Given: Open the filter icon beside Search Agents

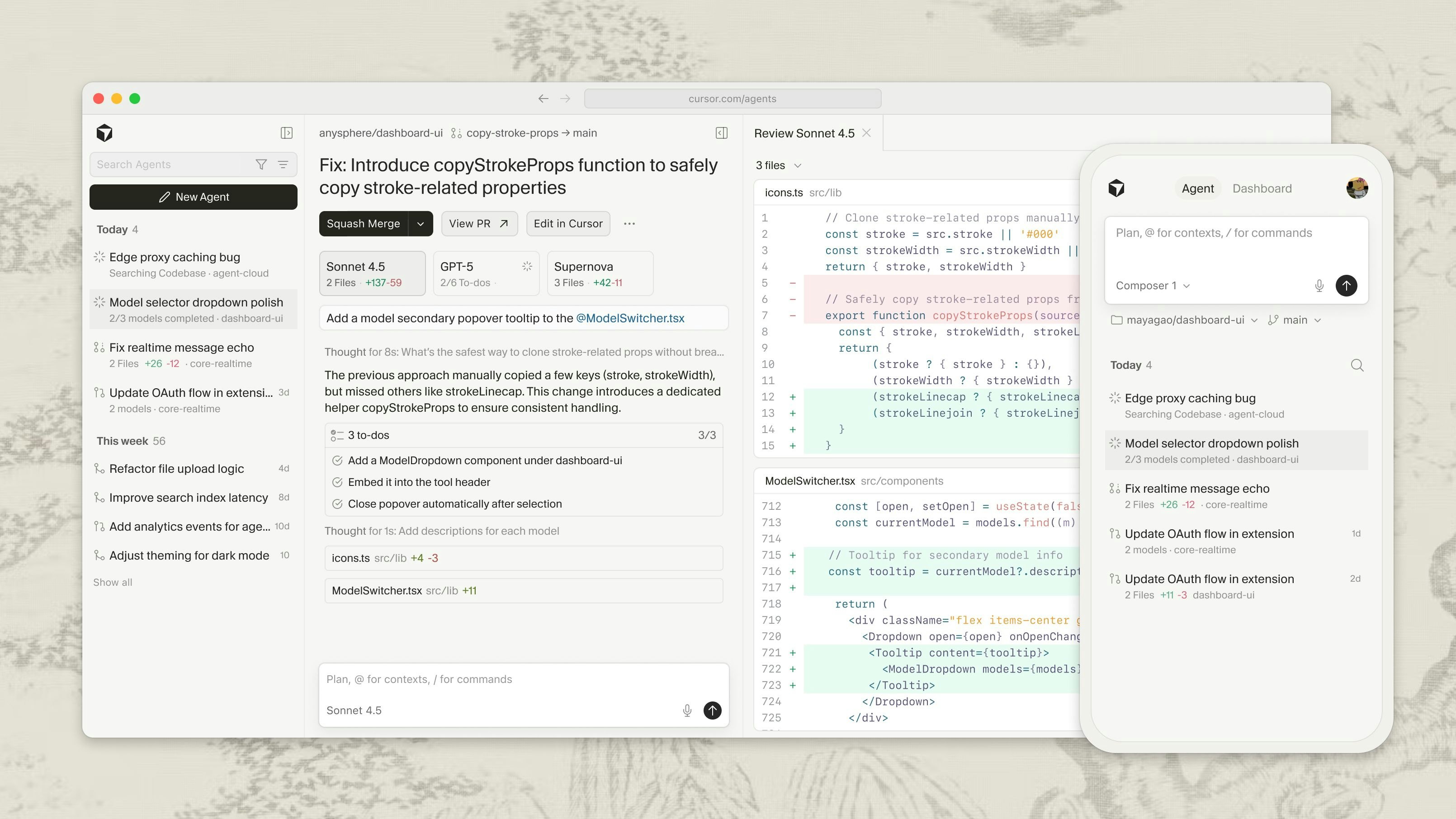Looking at the screenshot, I should coord(262,165).
